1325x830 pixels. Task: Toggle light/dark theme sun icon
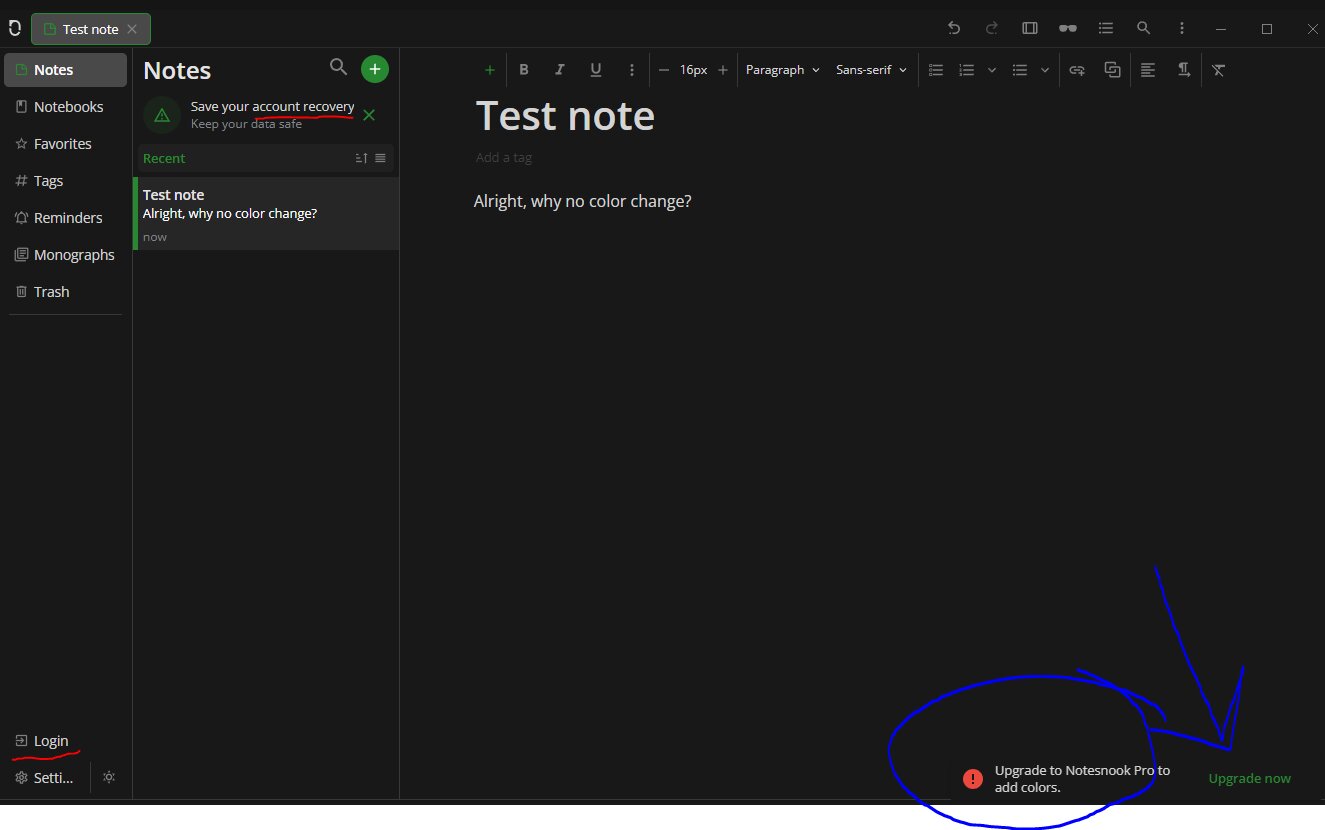[109, 778]
